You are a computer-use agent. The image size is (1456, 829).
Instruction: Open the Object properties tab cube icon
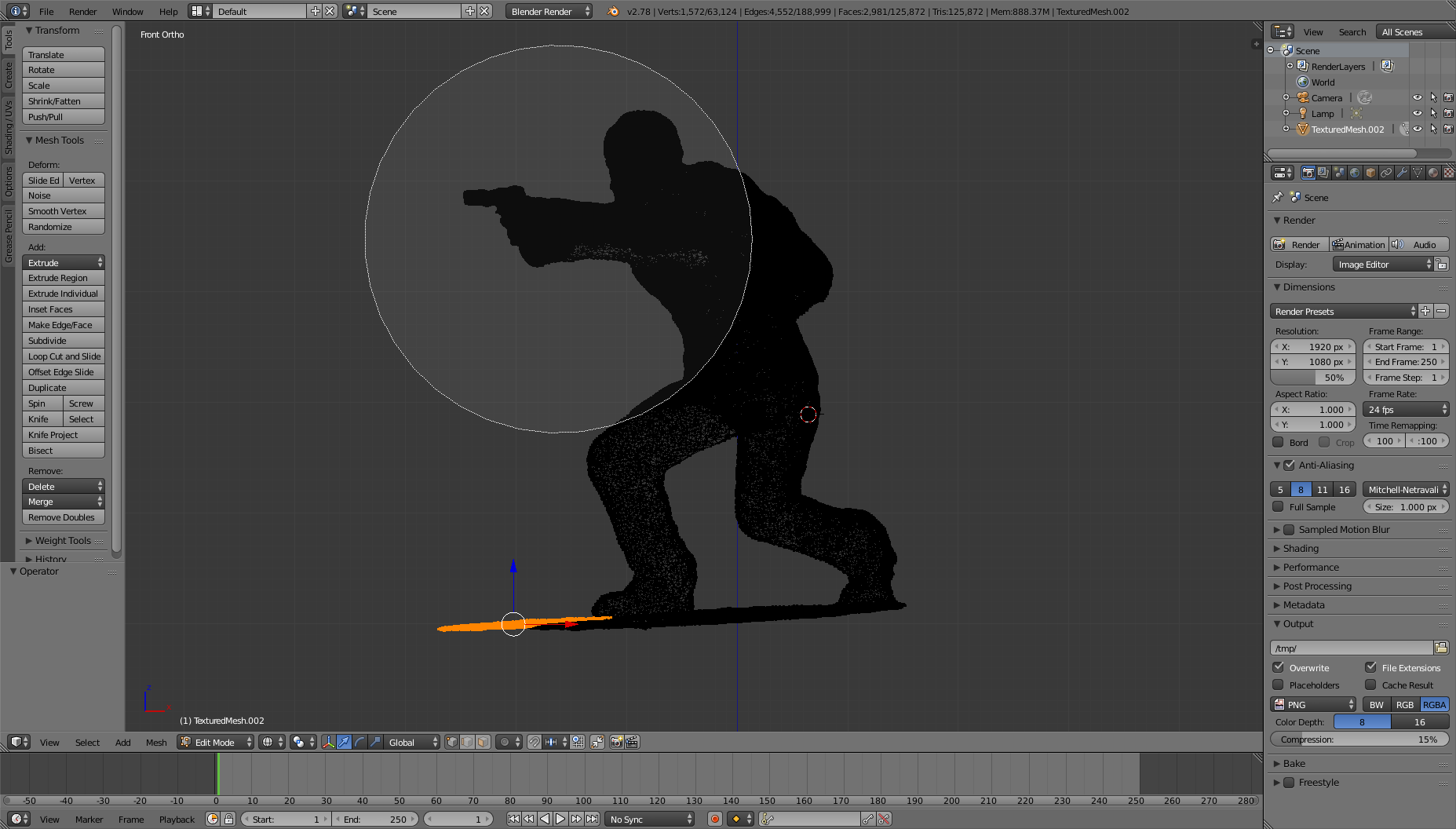(x=1370, y=173)
